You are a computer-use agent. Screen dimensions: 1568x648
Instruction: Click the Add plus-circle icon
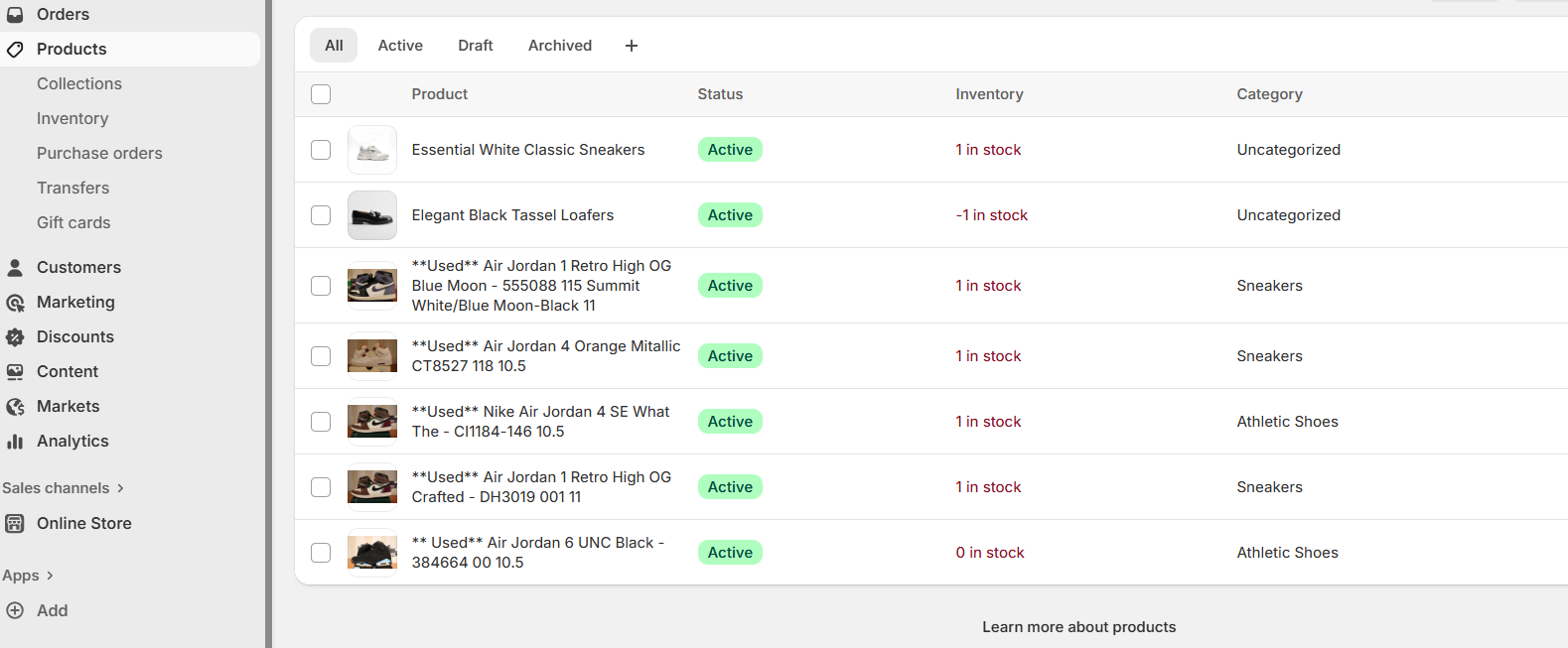click(15, 610)
